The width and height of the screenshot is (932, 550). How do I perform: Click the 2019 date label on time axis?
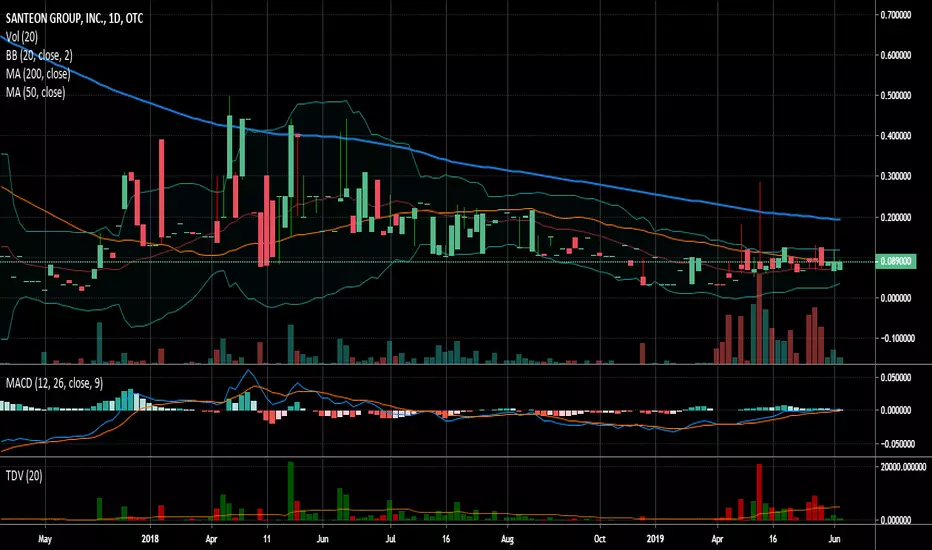pos(656,539)
